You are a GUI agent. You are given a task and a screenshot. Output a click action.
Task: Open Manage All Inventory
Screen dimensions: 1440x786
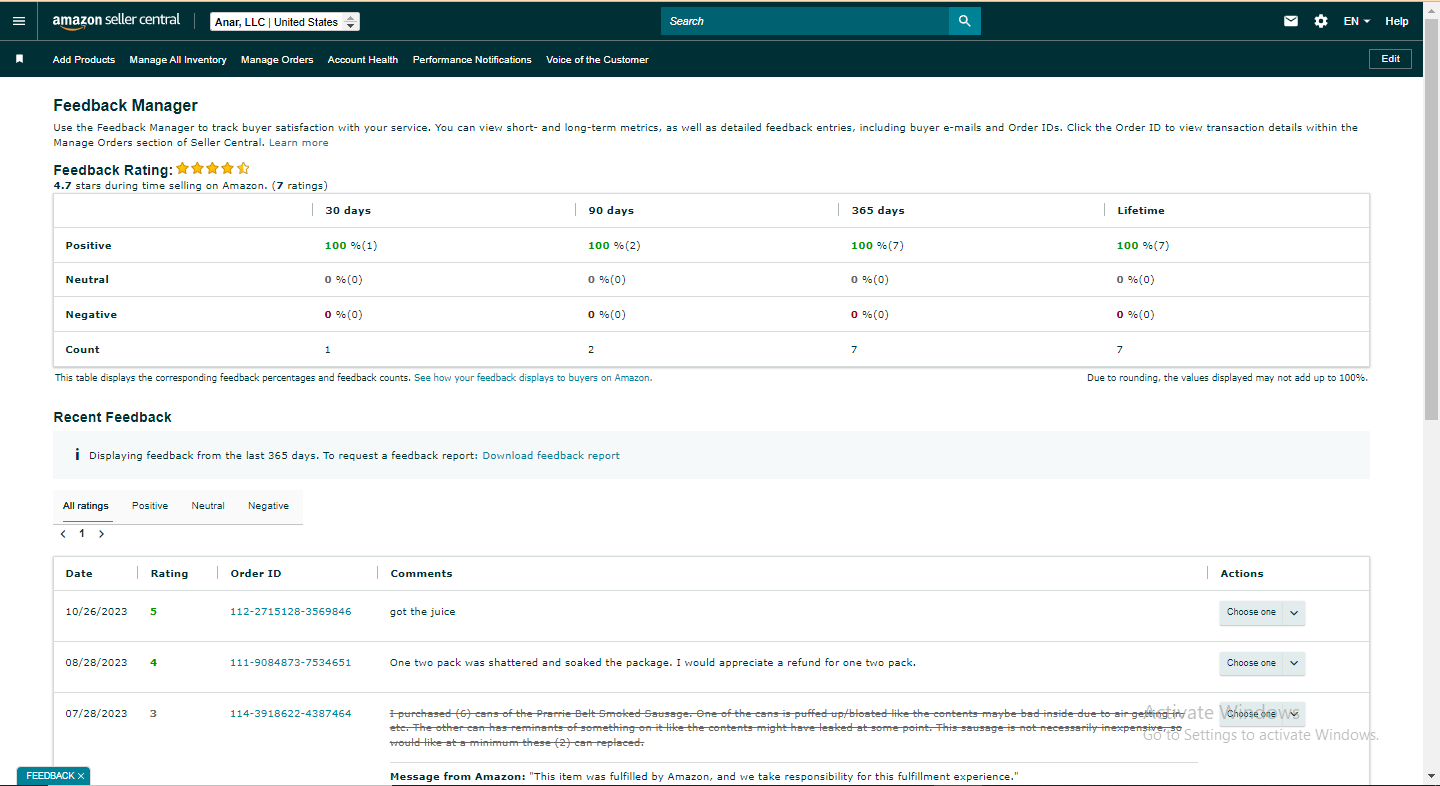click(x=178, y=60)
